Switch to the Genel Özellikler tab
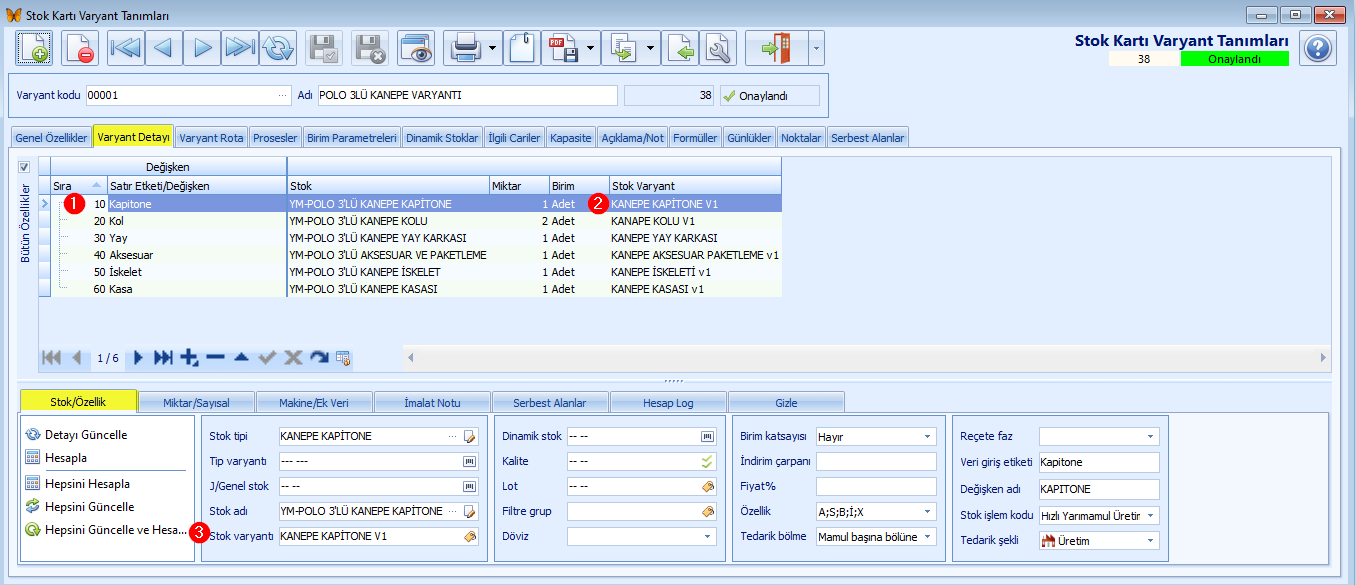The image size is (1355, 585). coord(51,138)
